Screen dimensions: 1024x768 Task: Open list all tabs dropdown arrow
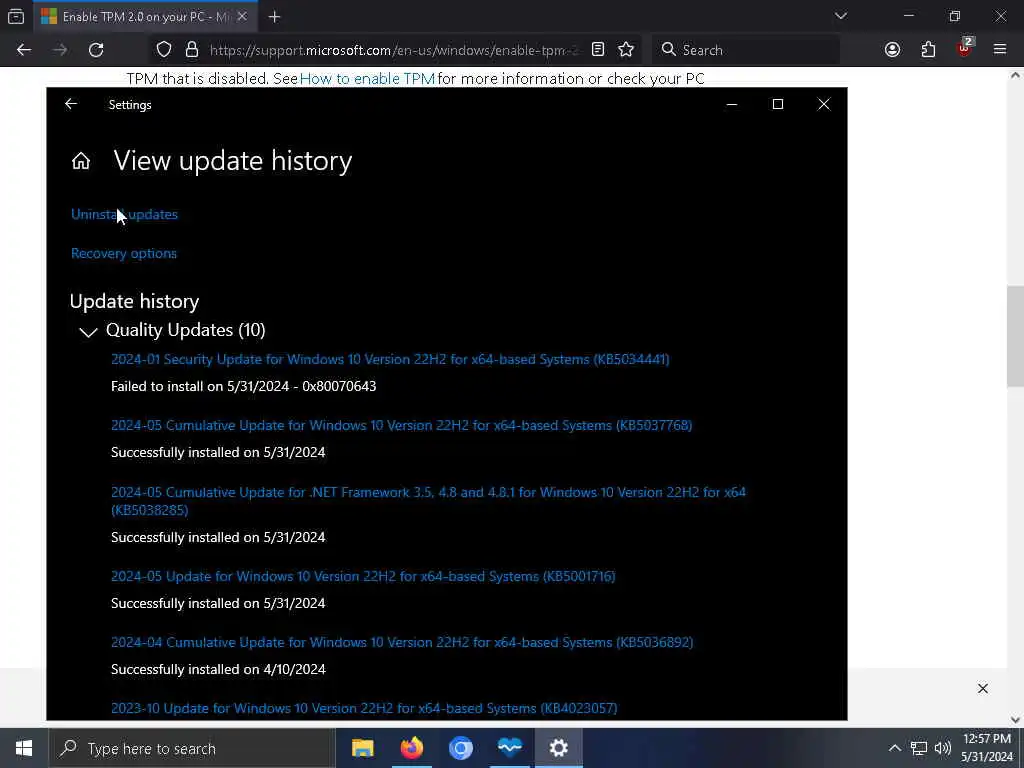click(x=840, y=16)
